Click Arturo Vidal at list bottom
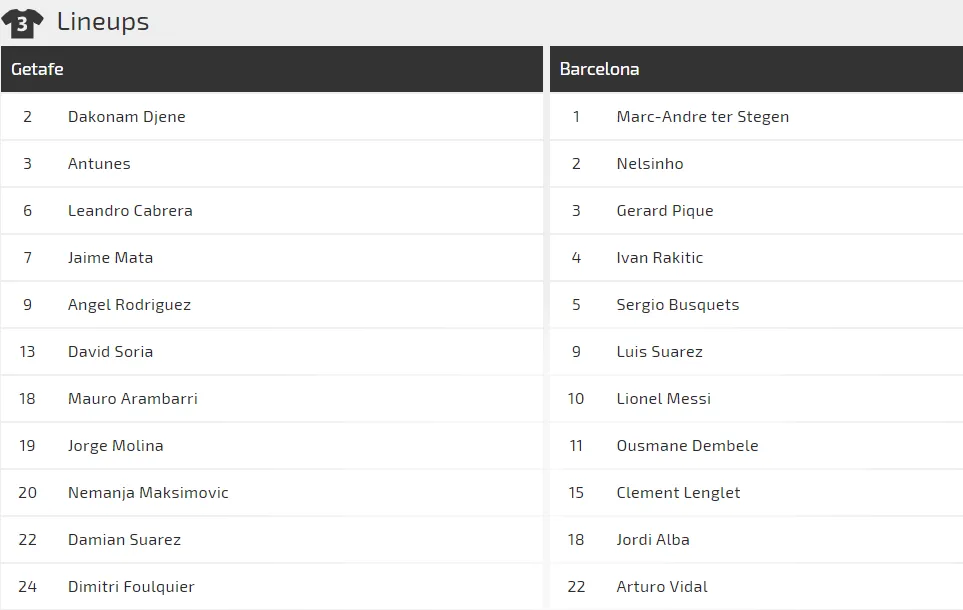Viewport: 963px width, 610px height. (661, 587)
